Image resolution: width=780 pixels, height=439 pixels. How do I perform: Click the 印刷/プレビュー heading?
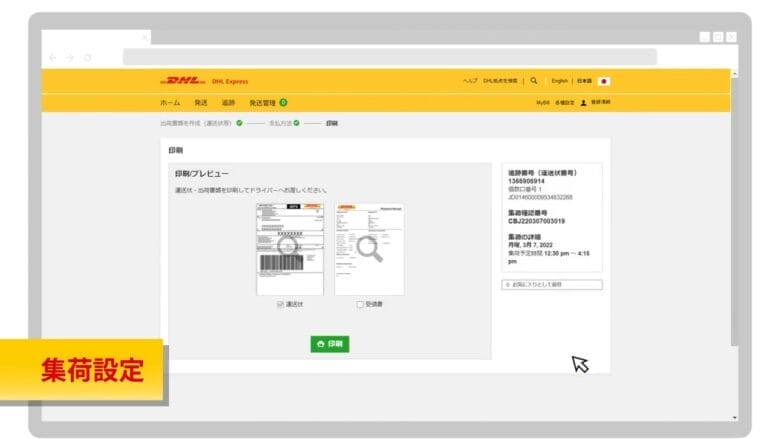201,174
